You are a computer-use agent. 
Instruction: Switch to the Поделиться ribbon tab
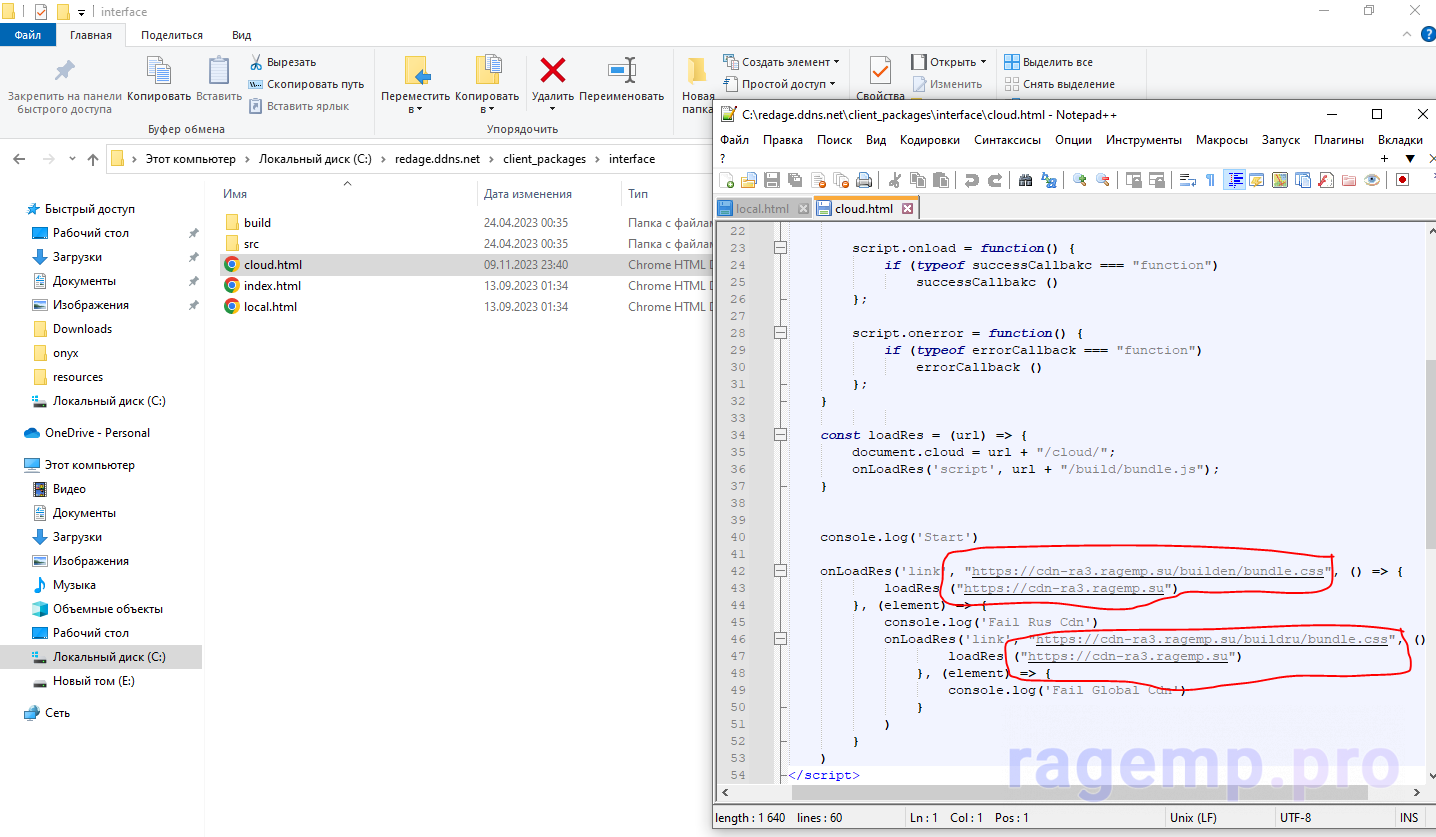pos(172,35)
